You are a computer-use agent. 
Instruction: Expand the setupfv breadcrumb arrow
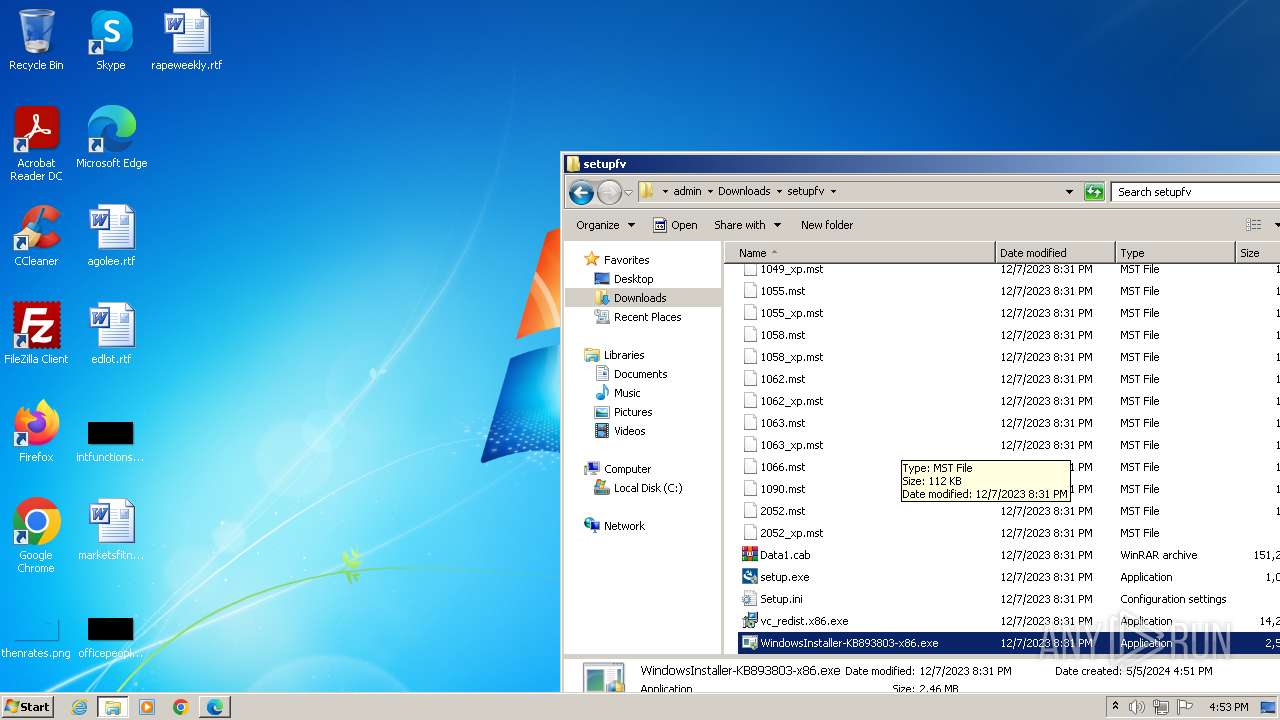pyautogui.click(x=833, y=192)
